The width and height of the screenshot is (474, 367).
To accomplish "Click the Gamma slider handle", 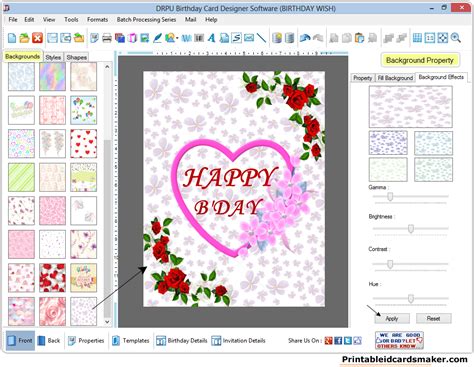I will (390, 197).
